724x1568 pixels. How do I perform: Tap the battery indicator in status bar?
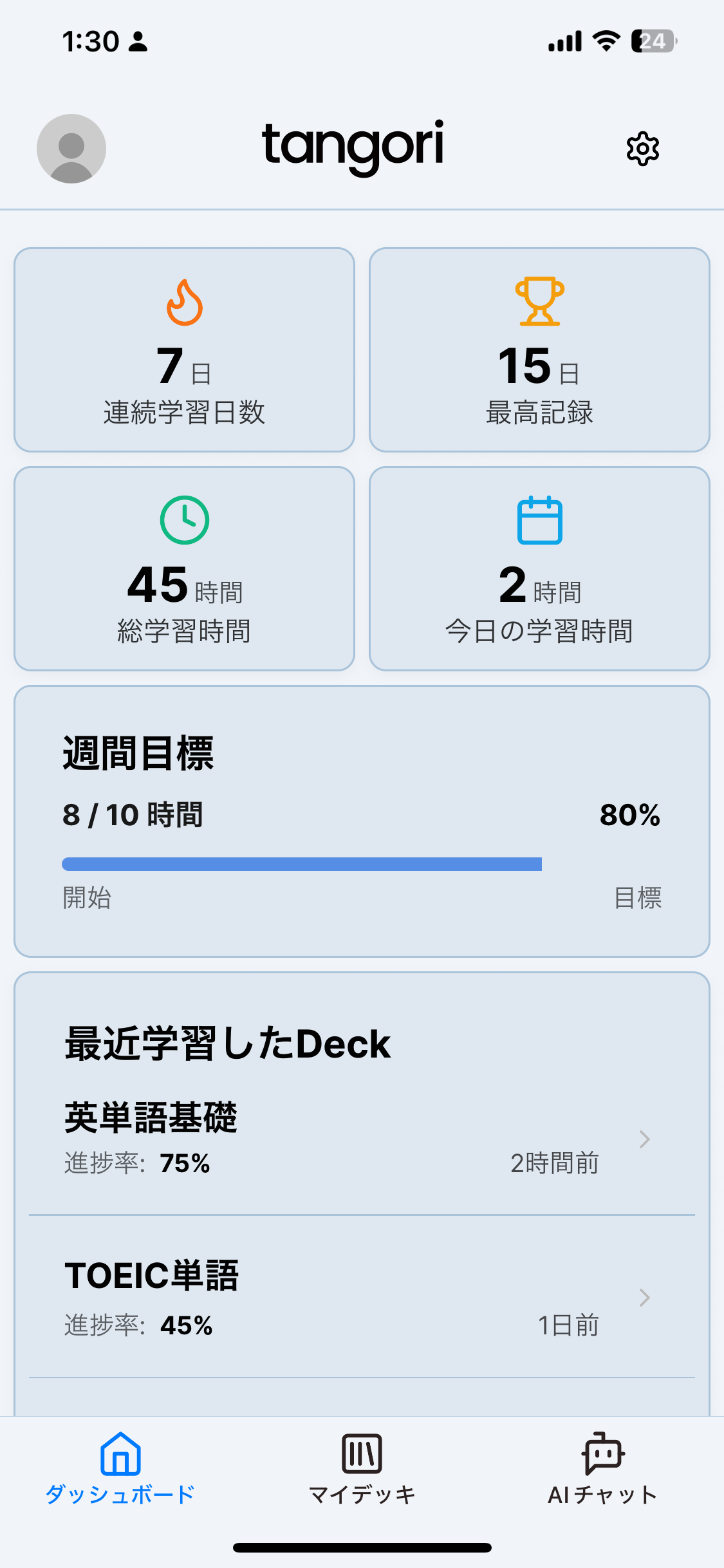coord(653,42)
